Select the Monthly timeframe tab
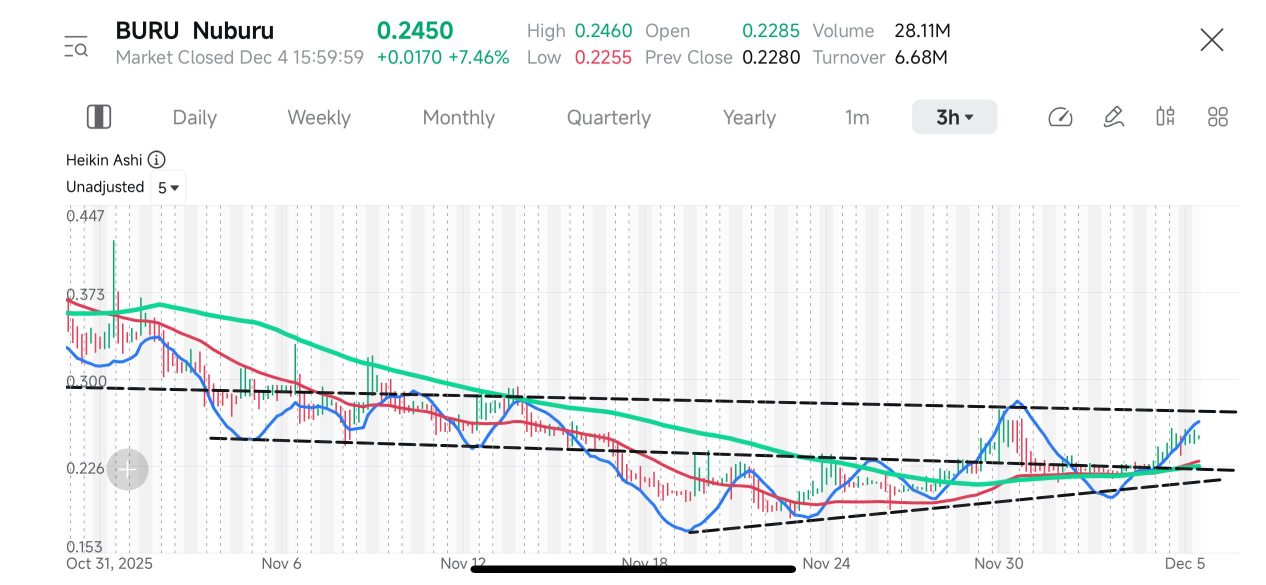 (x=459, y=117)
